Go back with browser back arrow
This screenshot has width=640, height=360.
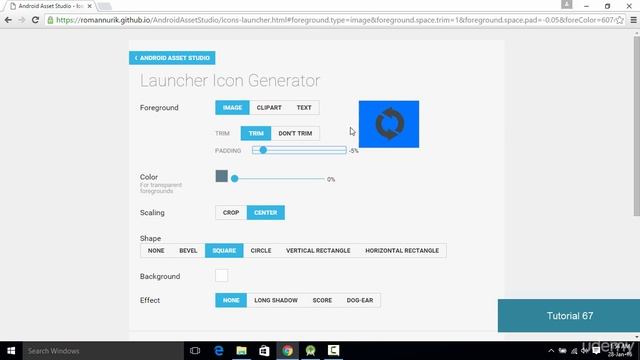tap(8, 20)
